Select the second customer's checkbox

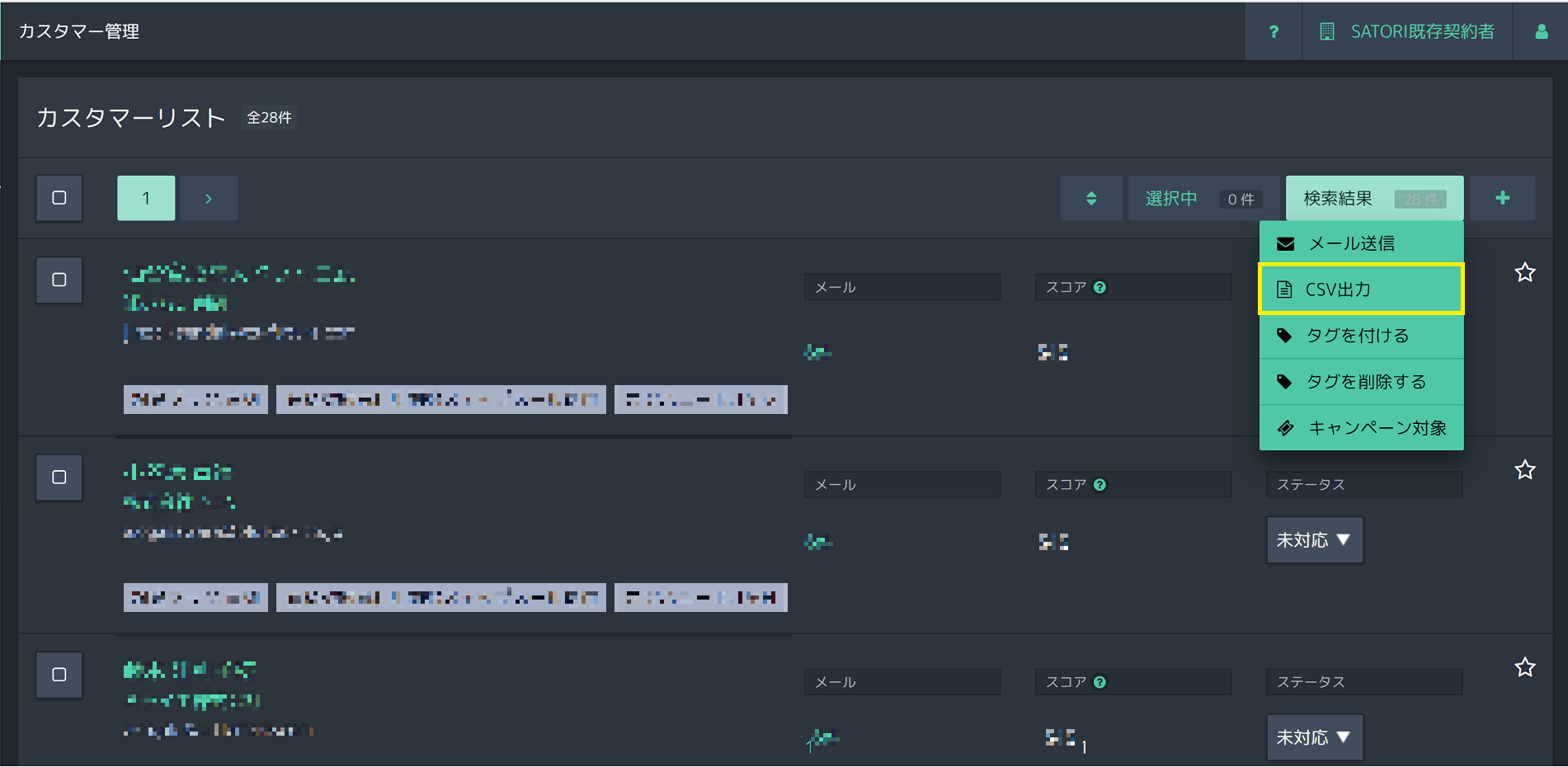point(59,478)
